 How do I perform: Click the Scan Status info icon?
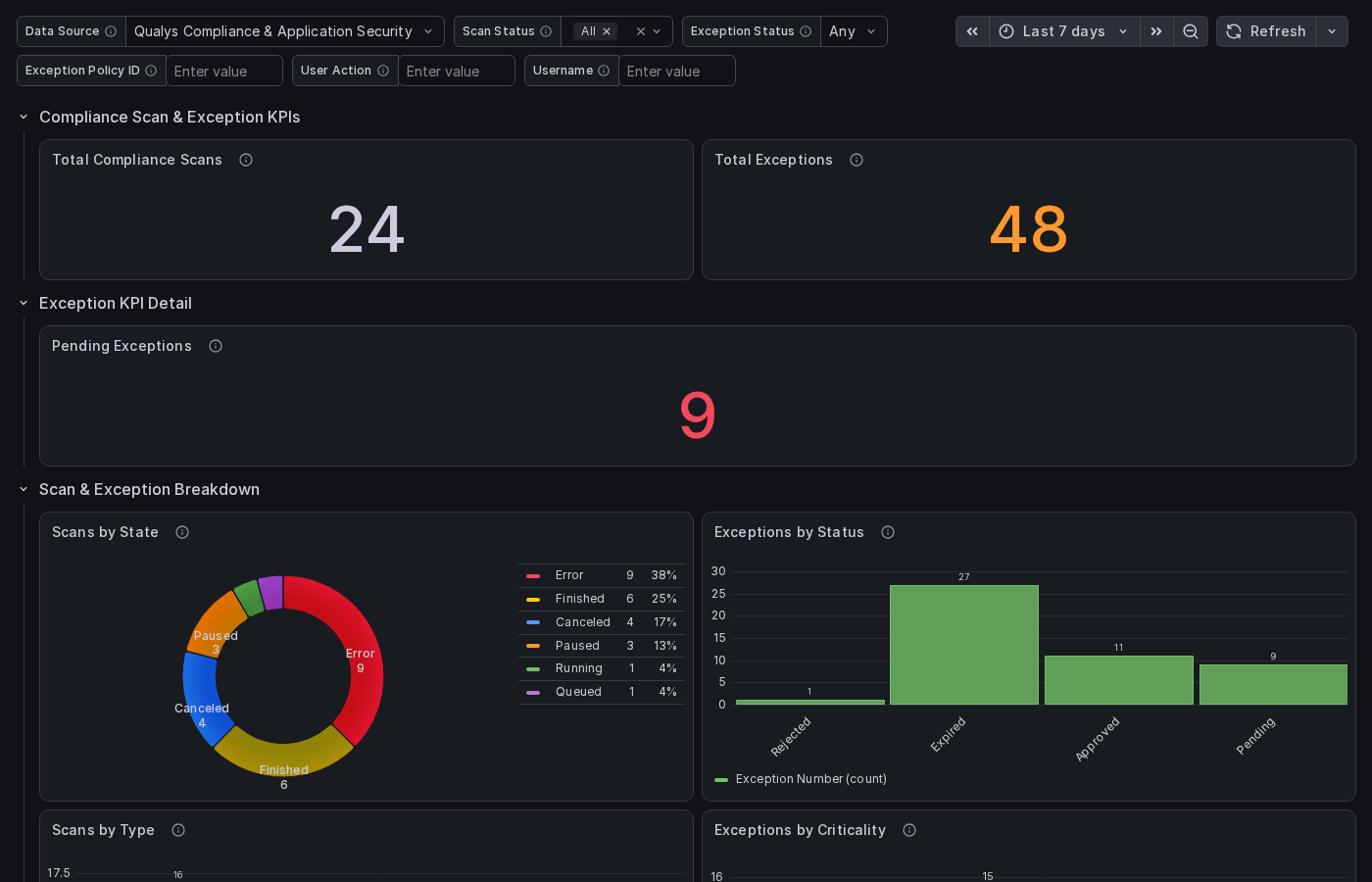pos(546,31)
